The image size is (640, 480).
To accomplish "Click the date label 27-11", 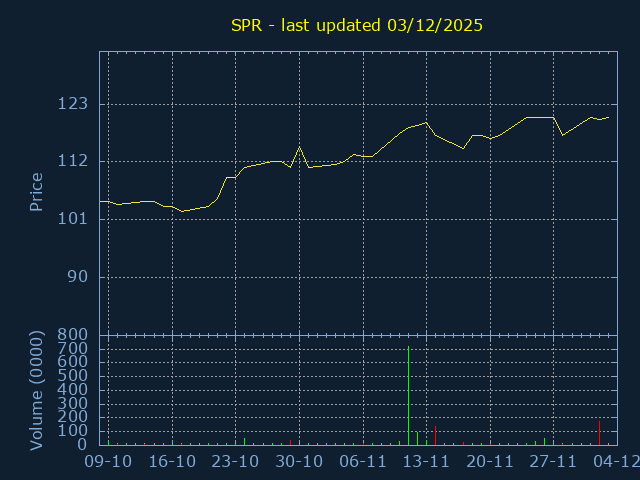I will (x=553, y=462).
